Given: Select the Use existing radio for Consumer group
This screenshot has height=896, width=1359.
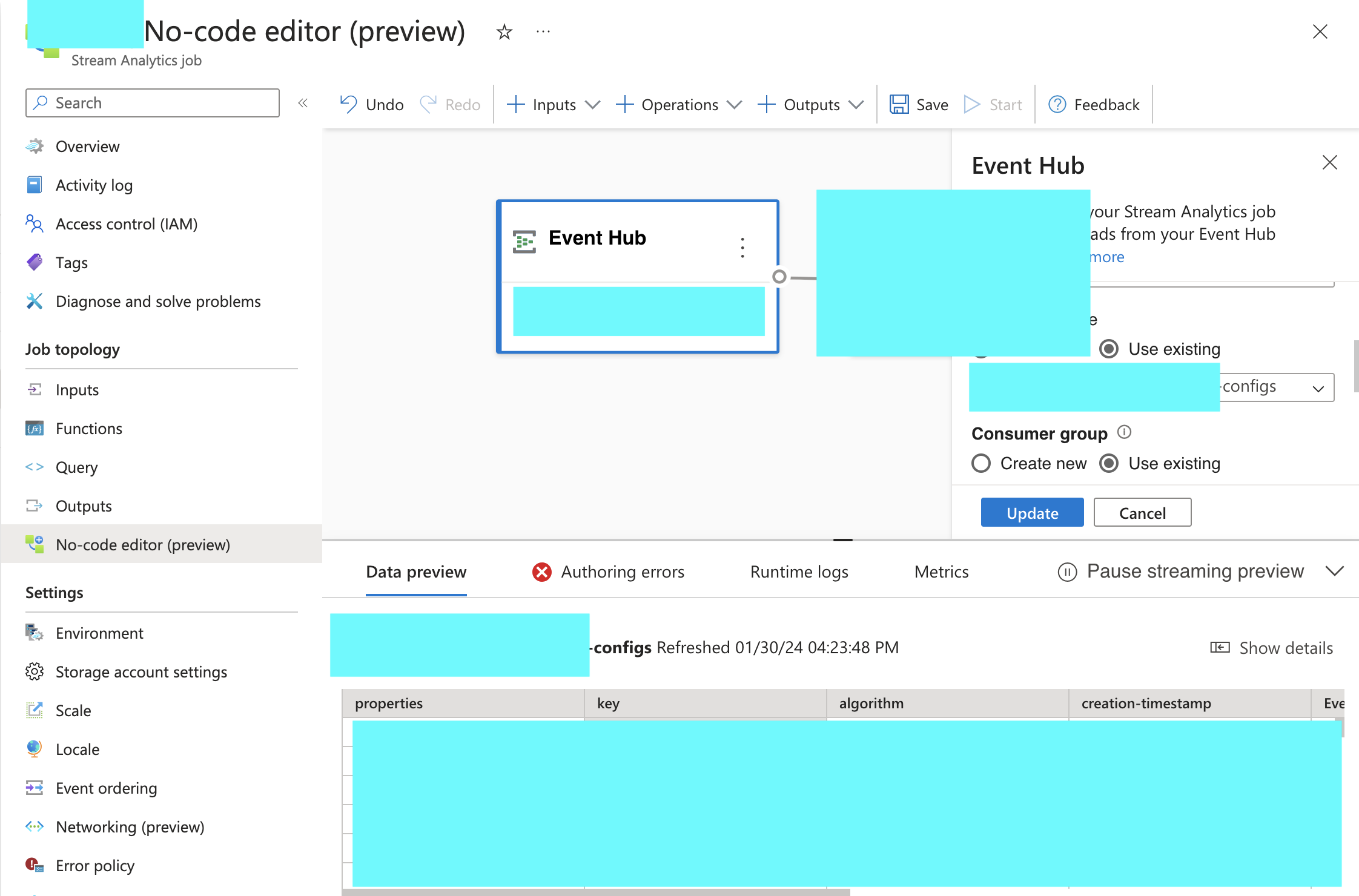Looking at the screenshot, I should pos(1109,463).
